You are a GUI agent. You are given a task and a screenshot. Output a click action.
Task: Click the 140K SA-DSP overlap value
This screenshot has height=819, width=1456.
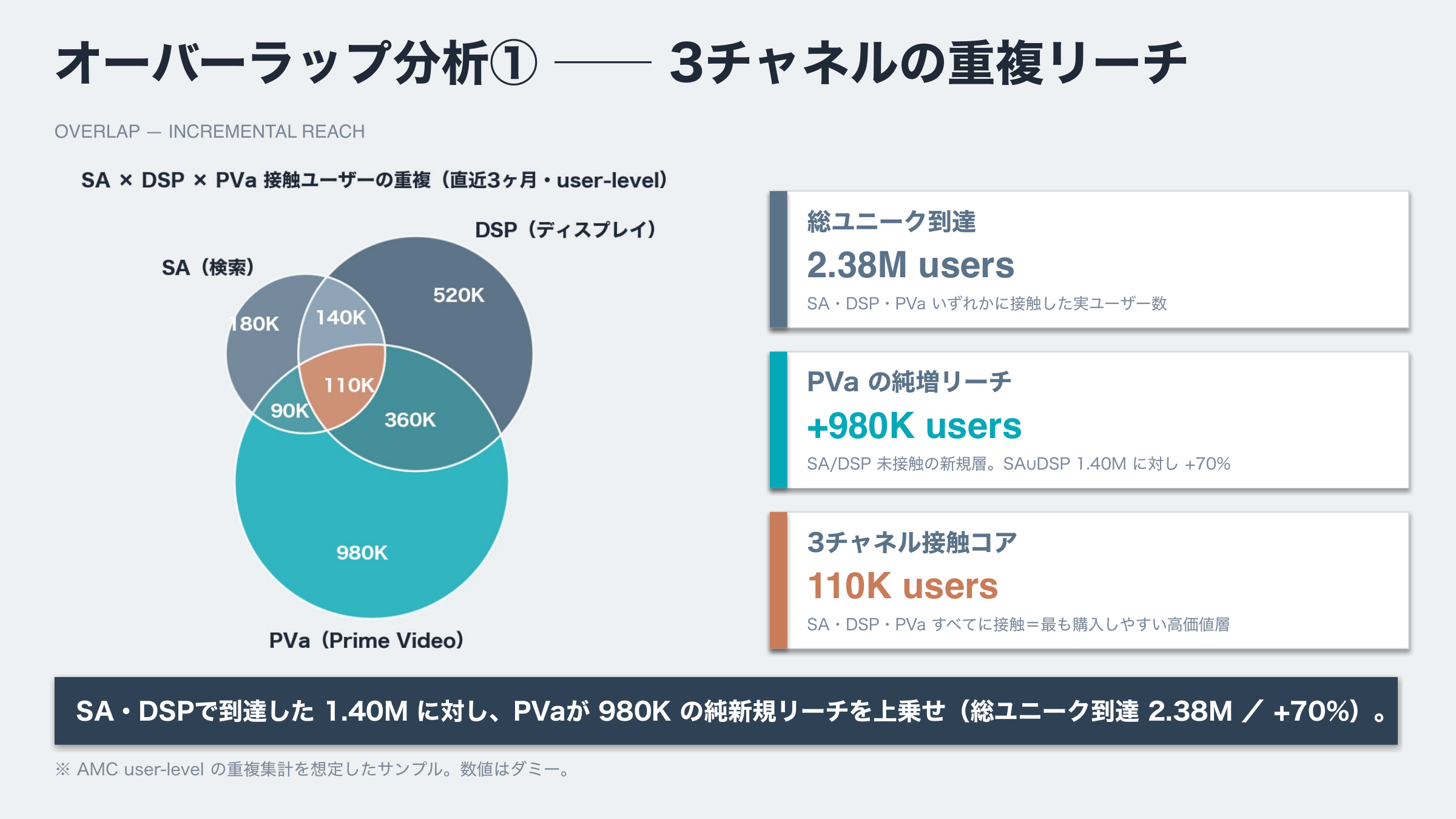(x=341, y=317)
